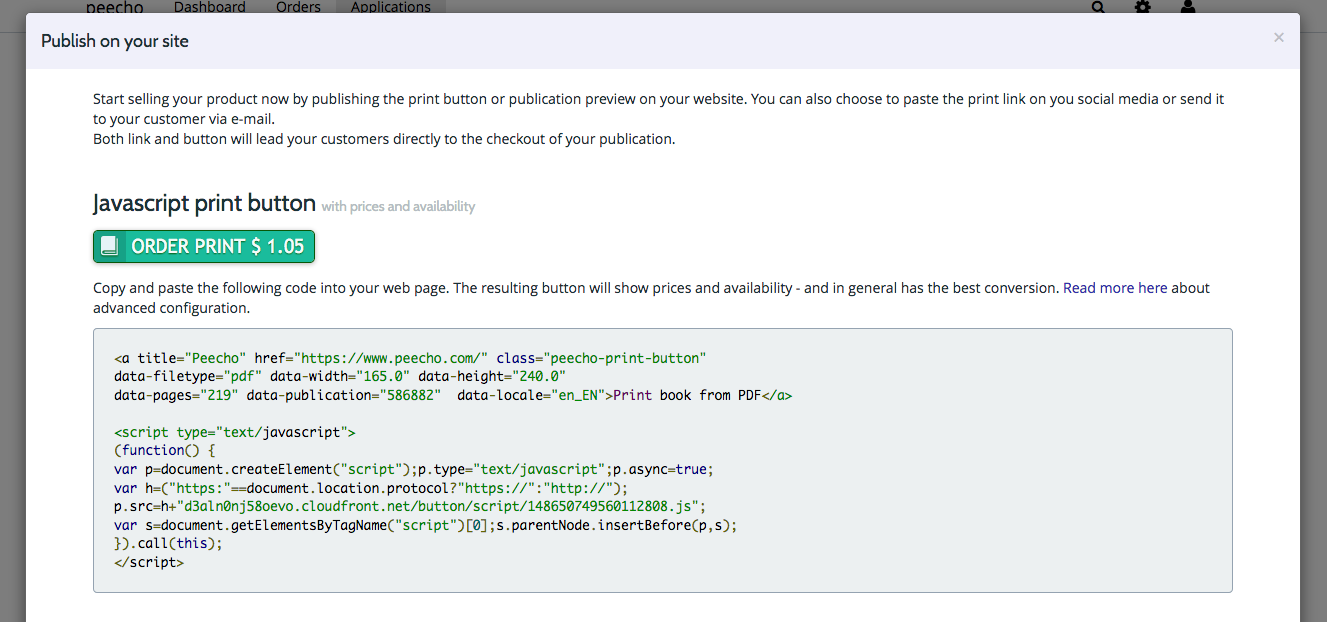This screenshot has height=622, width=1327.
Task: Follow the Read more here link
Action: pyautogui.click(x=1115, y=288)
